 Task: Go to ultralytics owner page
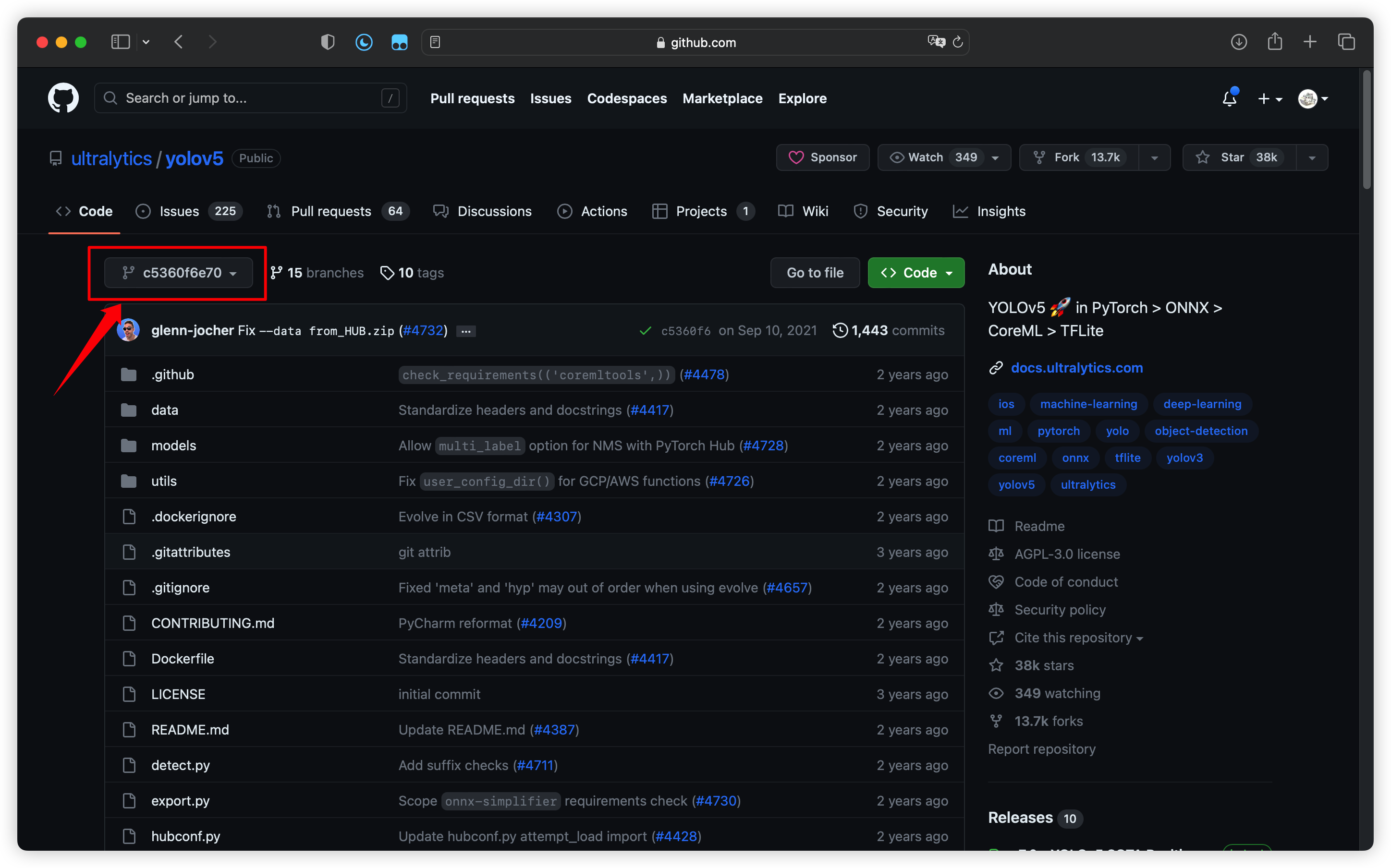pyautogui.click(x=111, y=158)
